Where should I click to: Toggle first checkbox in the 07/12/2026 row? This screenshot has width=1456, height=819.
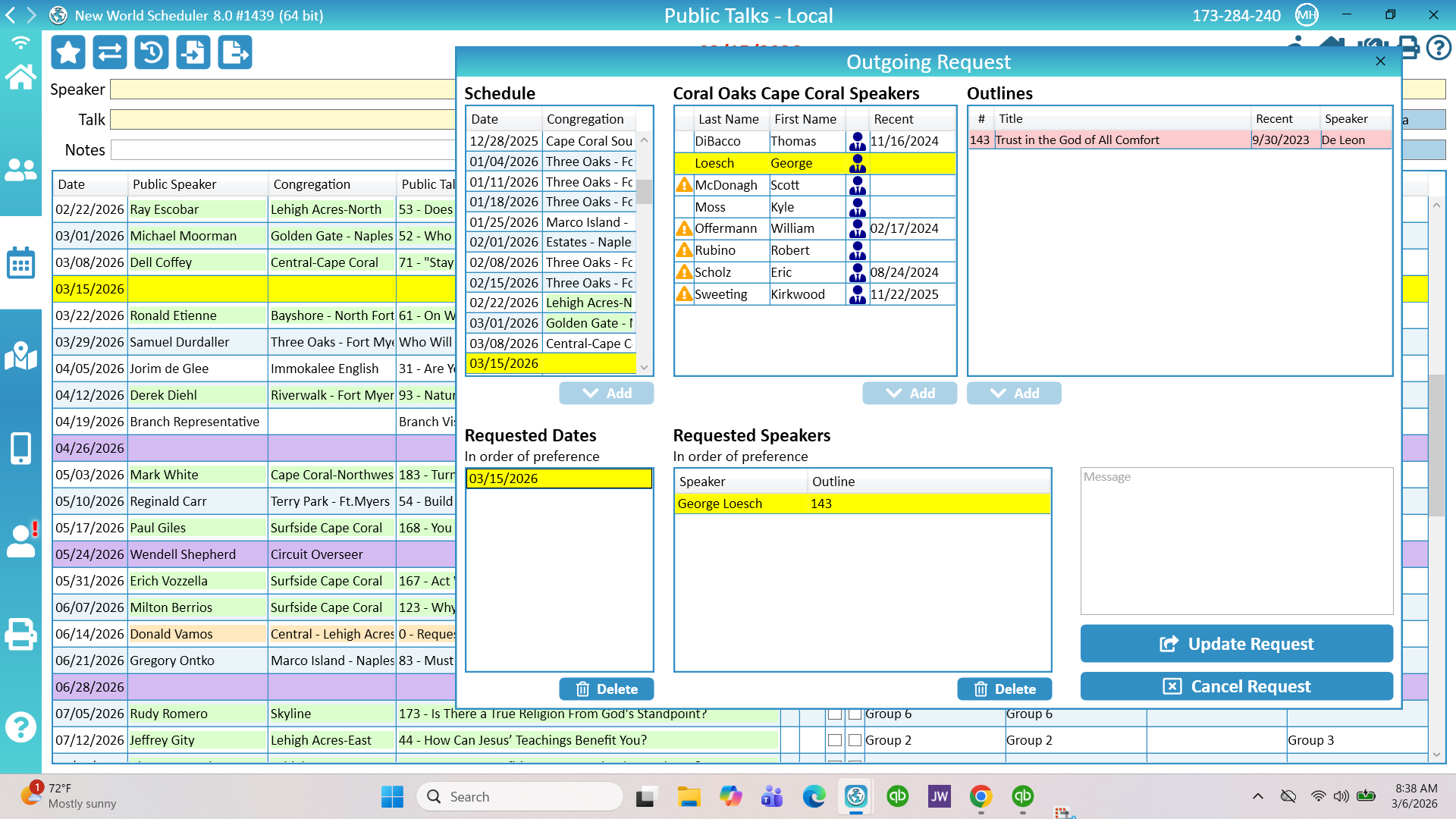coord(835,740)
